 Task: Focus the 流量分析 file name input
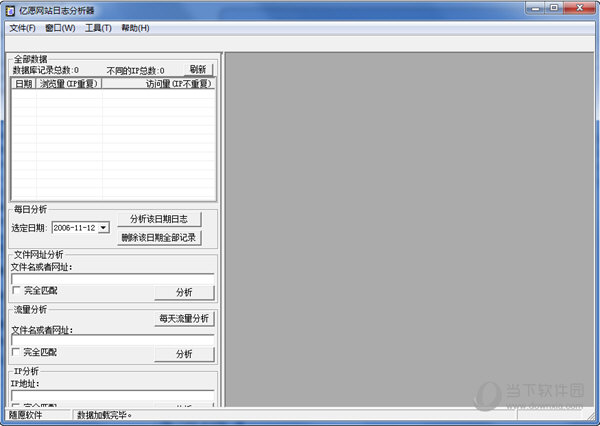(x=112, y=340)
